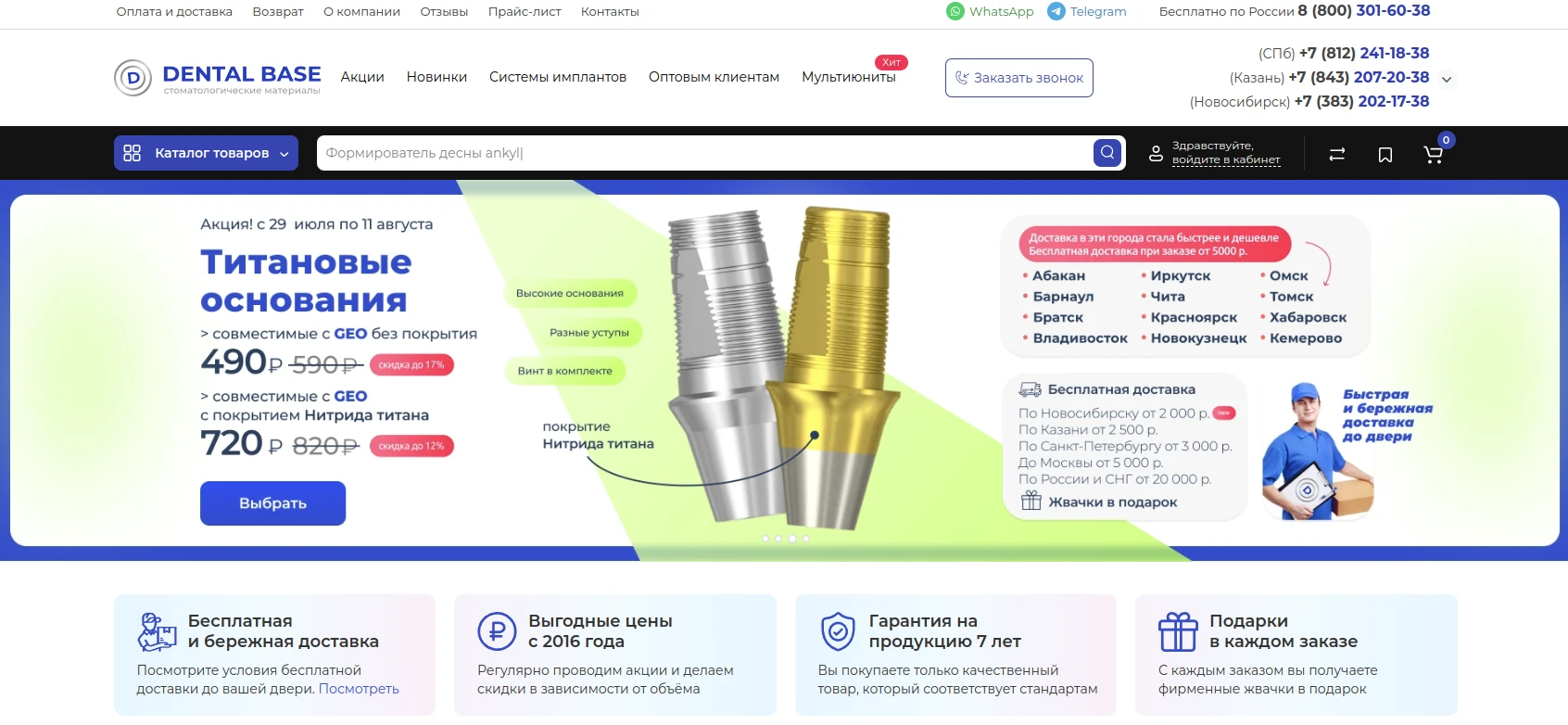Click the St. Petersburg phone +7 (812) 241-18-38
The image size is (1568, 725).
1364,53
